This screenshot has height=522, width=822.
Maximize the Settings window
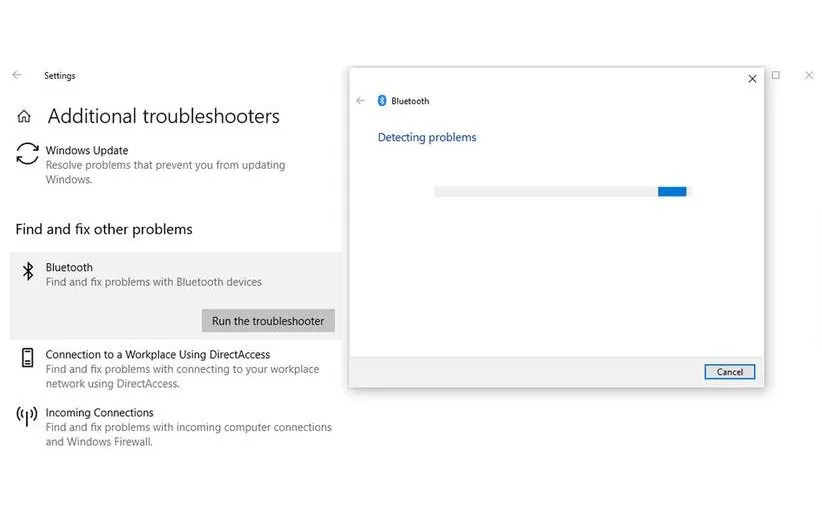pyautogui.click(x=776, y=75)
